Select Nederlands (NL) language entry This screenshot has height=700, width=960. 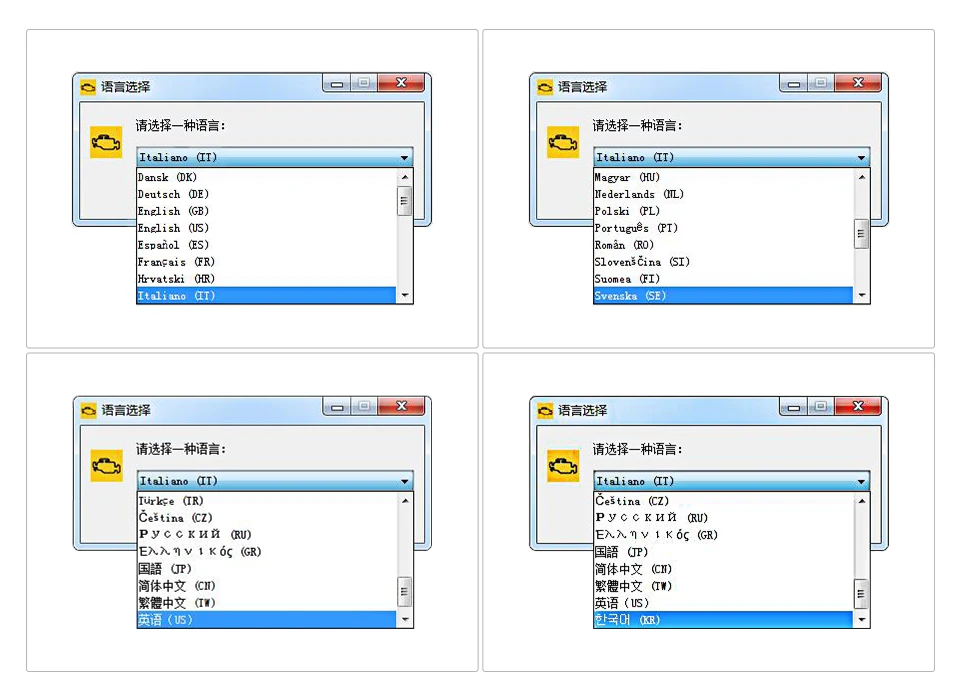click(724, 194)
